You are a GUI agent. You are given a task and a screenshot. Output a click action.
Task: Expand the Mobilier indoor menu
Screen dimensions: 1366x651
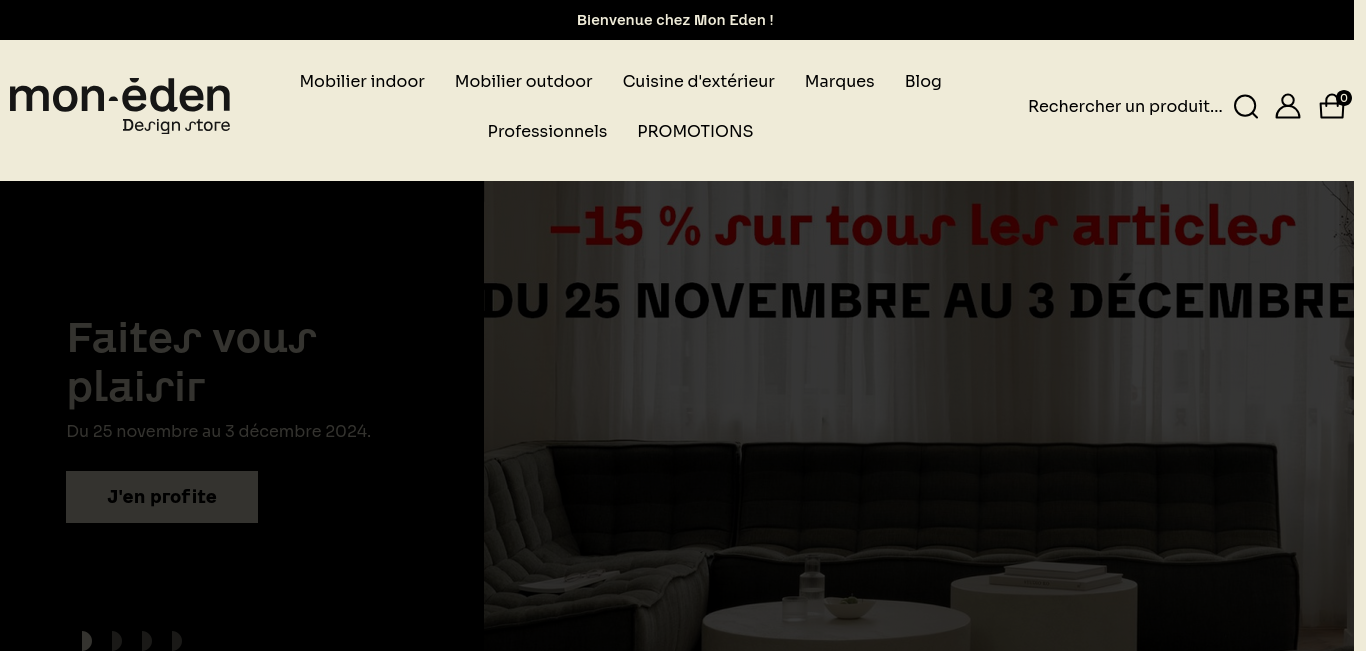coord(362,81)
